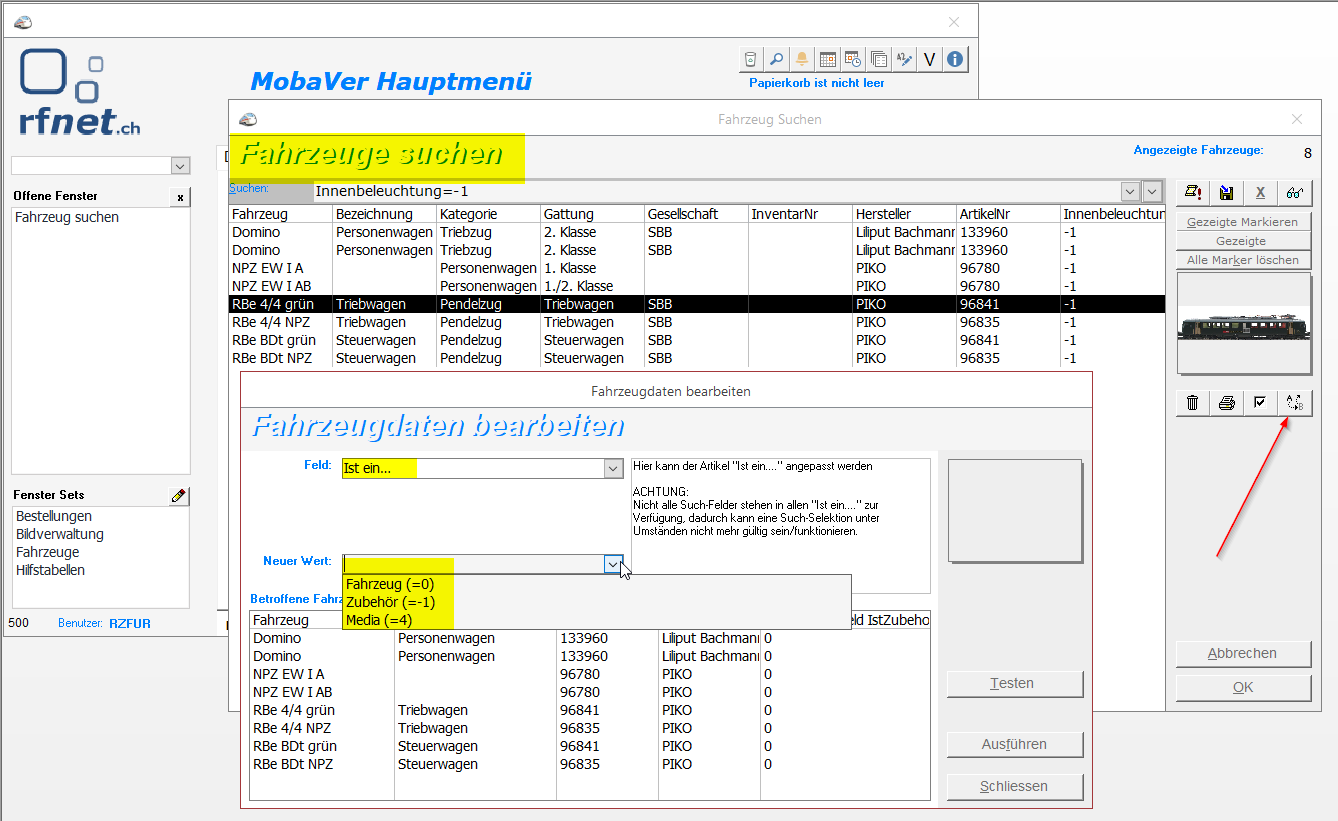Viewport: 1338px width, 821px height.
Task: Click the Gesellschaft column header
Action: pos(696,214)
